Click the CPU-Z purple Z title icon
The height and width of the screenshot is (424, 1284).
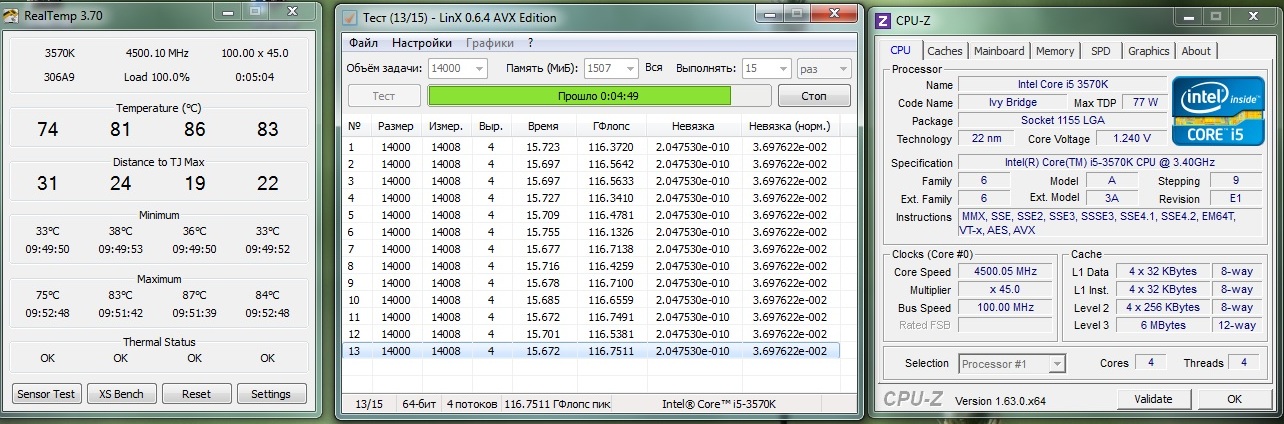[x=884, y=21]
